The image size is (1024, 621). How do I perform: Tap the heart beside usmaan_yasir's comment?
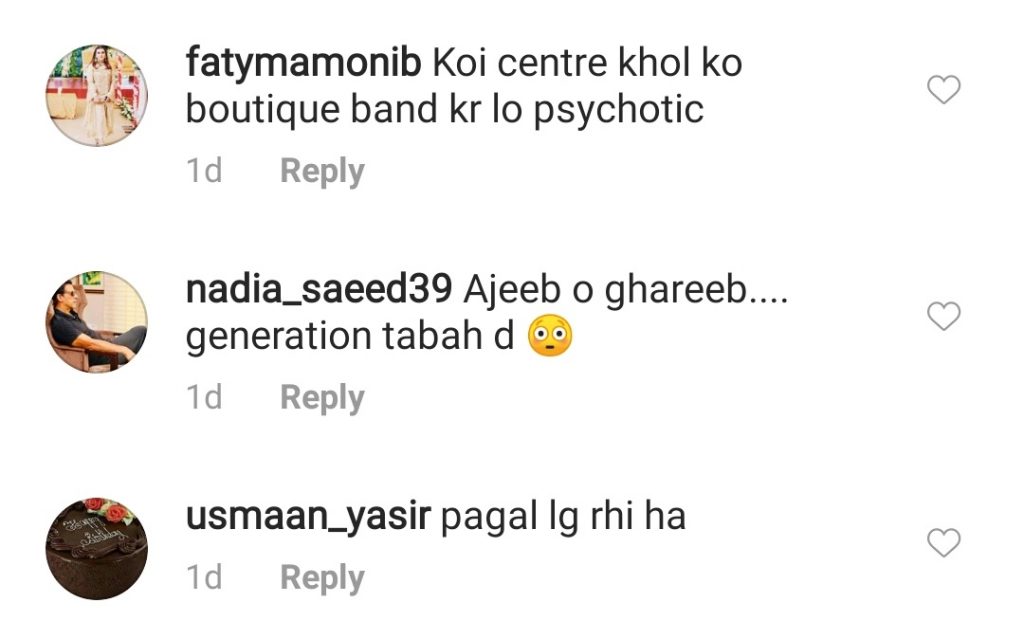[x=944, y=543]
